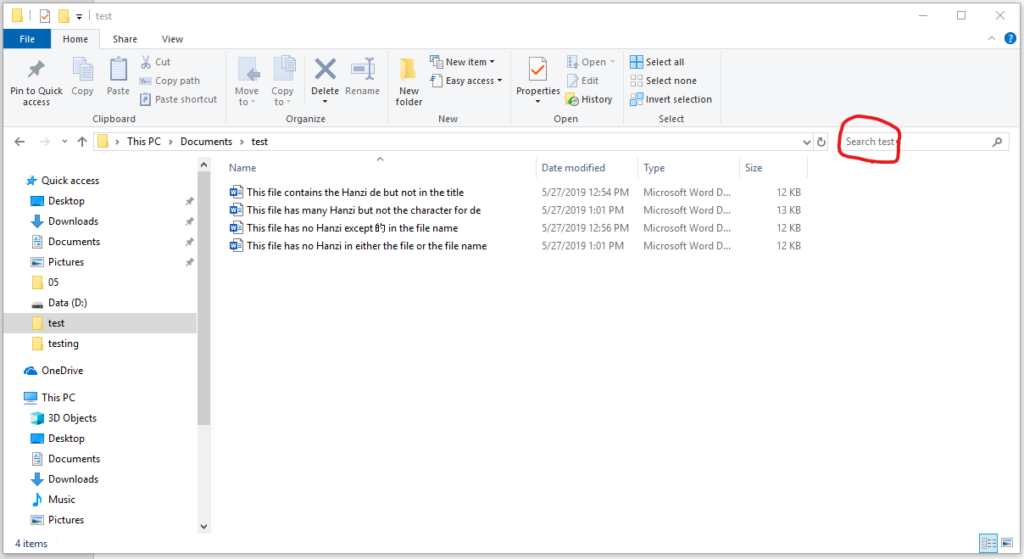Switch to the Share ribbon tab
The width and height of the screenshot is (1024, 559).
tap(125, 39)
